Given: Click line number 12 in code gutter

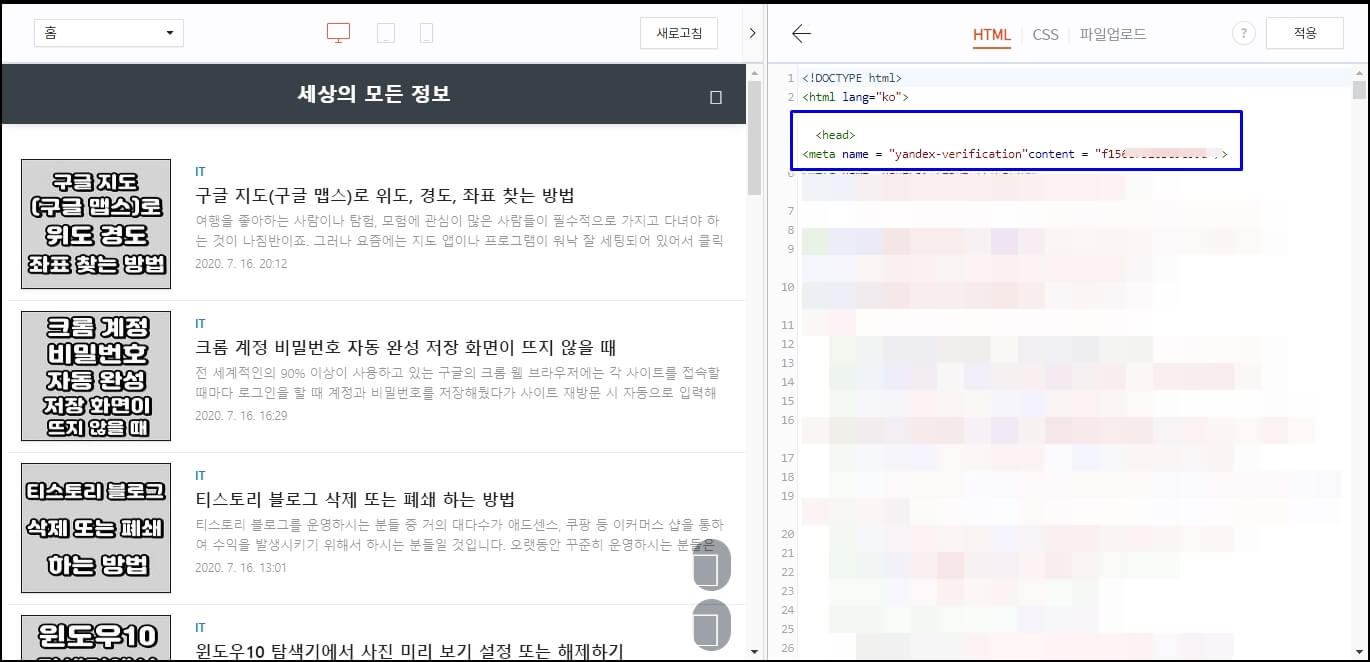Looking at the screenshot, I should pyautogui.click(x=788, y=344).
